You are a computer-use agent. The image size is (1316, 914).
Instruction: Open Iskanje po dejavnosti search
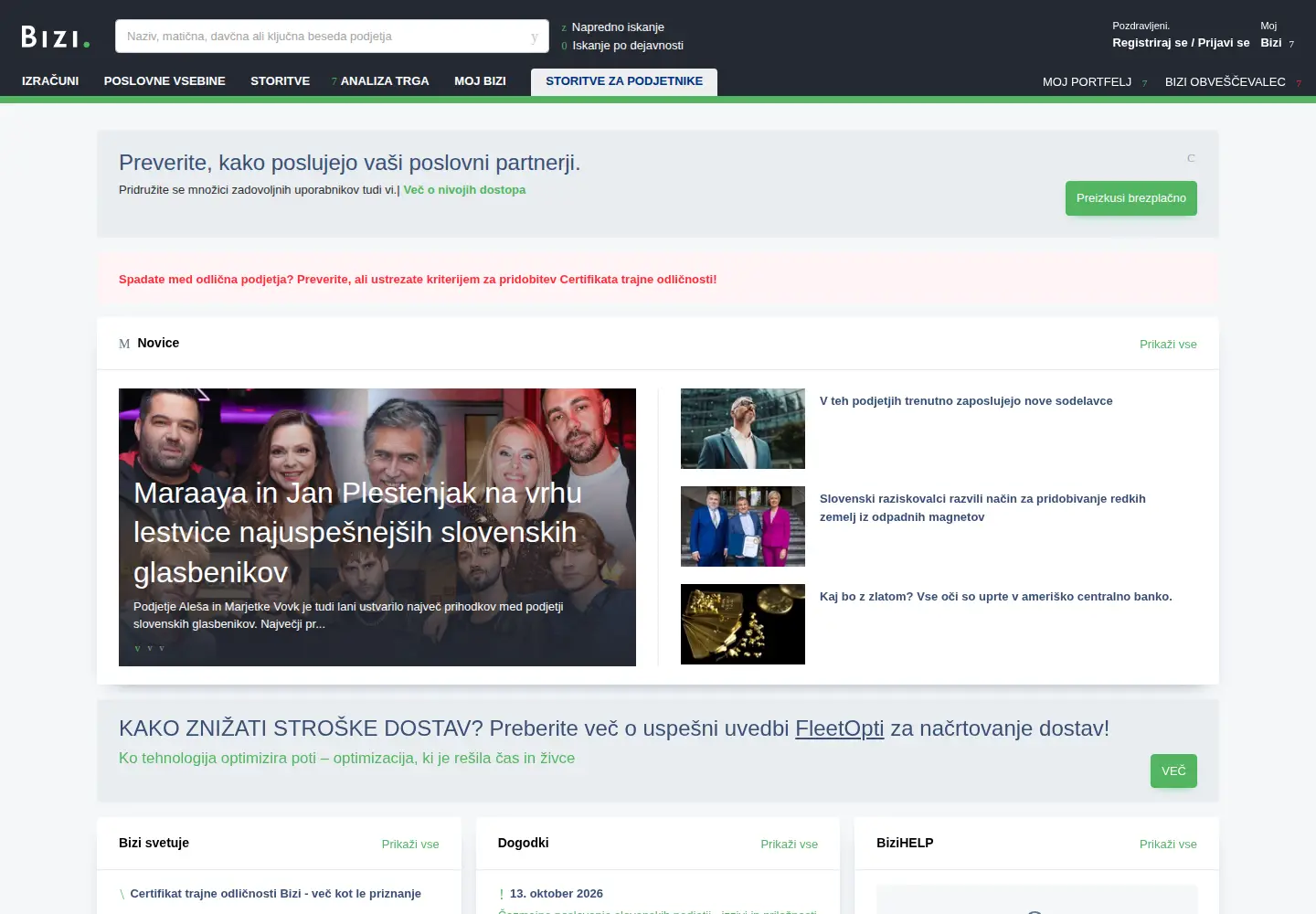628,46
